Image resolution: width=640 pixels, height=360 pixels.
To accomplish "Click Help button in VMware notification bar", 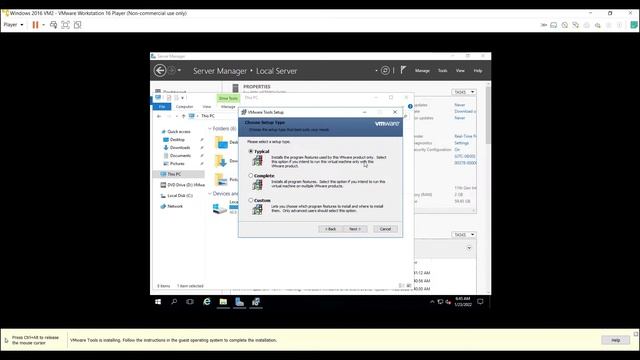I will tap(616, 340).
